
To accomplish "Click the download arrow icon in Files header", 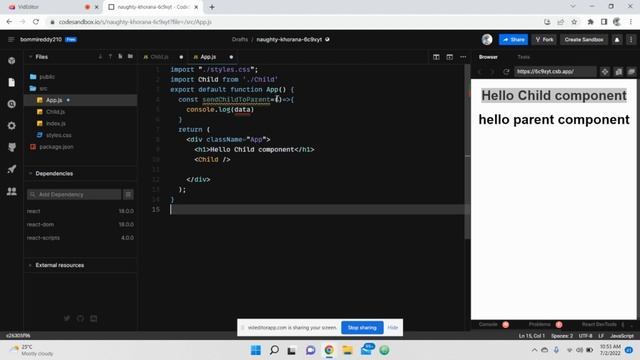I will pos(100,57).
